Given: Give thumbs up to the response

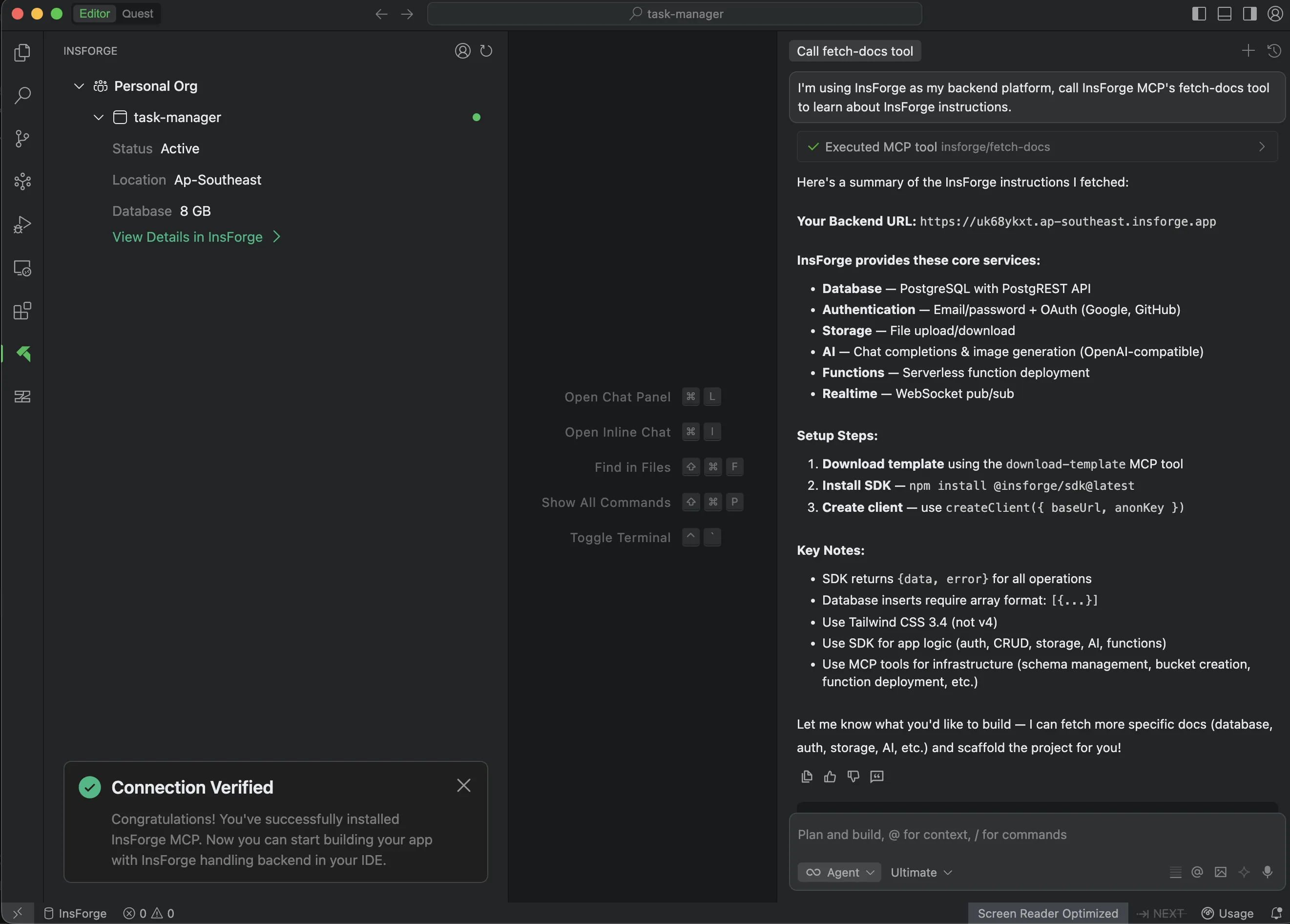Looking at the screenshot, I should [830, 777].
